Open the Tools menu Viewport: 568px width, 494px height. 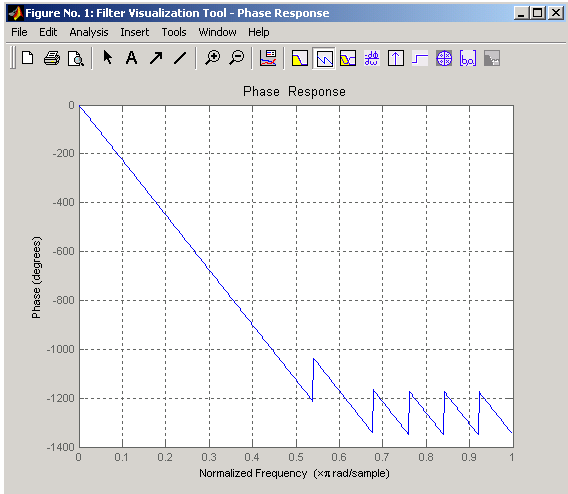pyautogui.click(x=174, y=32)
